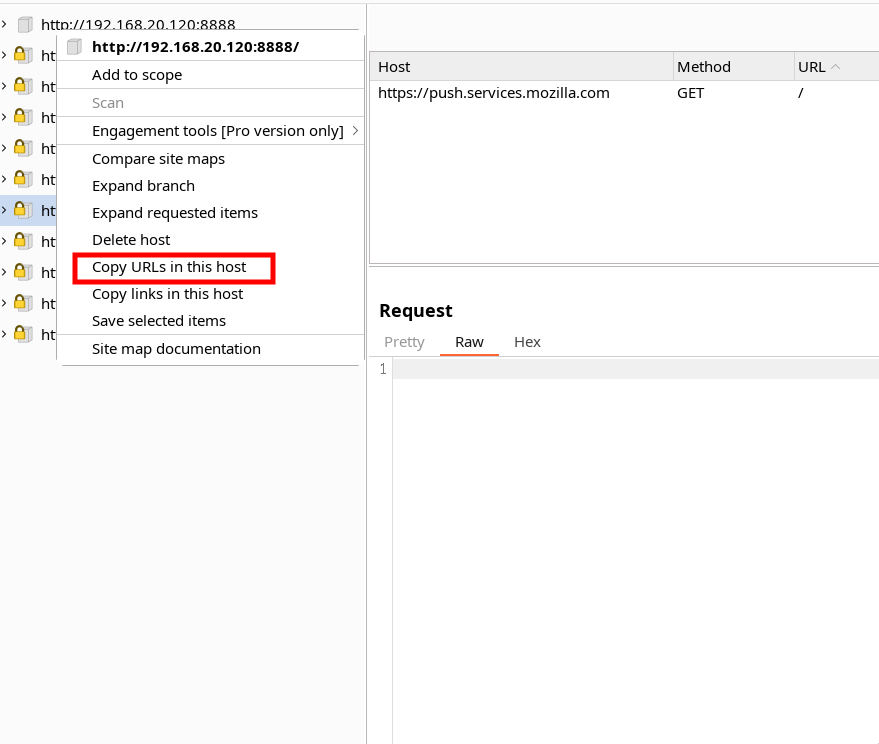This screenshot has width=879, height=744.
Task: Choose Compare site maps
Action: pos(158,159)
